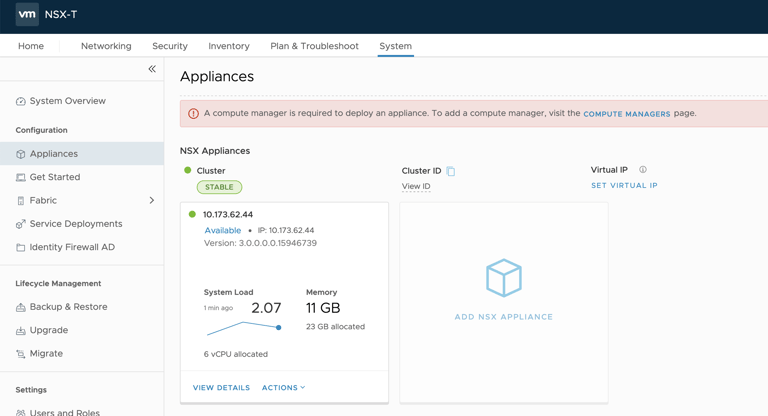
Task: Click the Set Virtual IP link
Action: (x=624, y=186)
